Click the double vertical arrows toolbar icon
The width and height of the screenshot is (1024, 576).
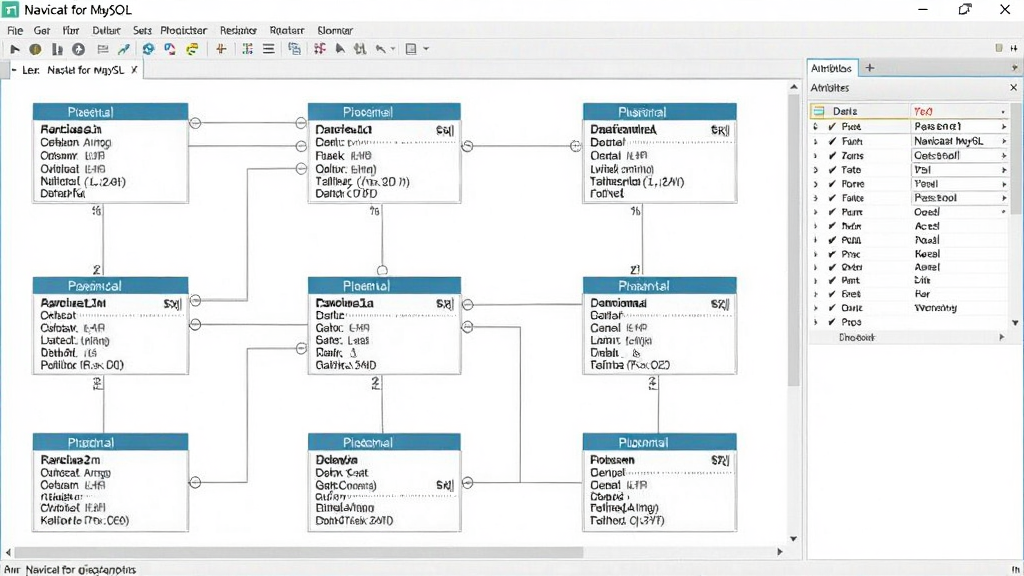(x=360, y=49)
